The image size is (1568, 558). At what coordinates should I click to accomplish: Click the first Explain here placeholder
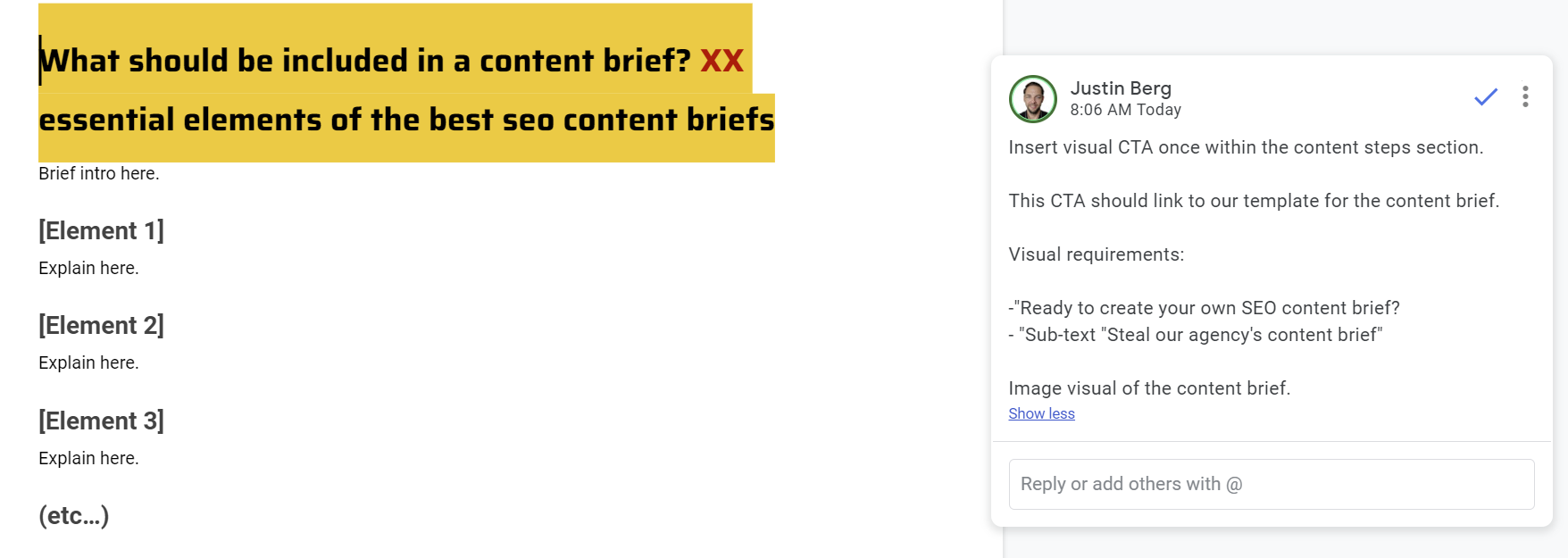(88, 268)
